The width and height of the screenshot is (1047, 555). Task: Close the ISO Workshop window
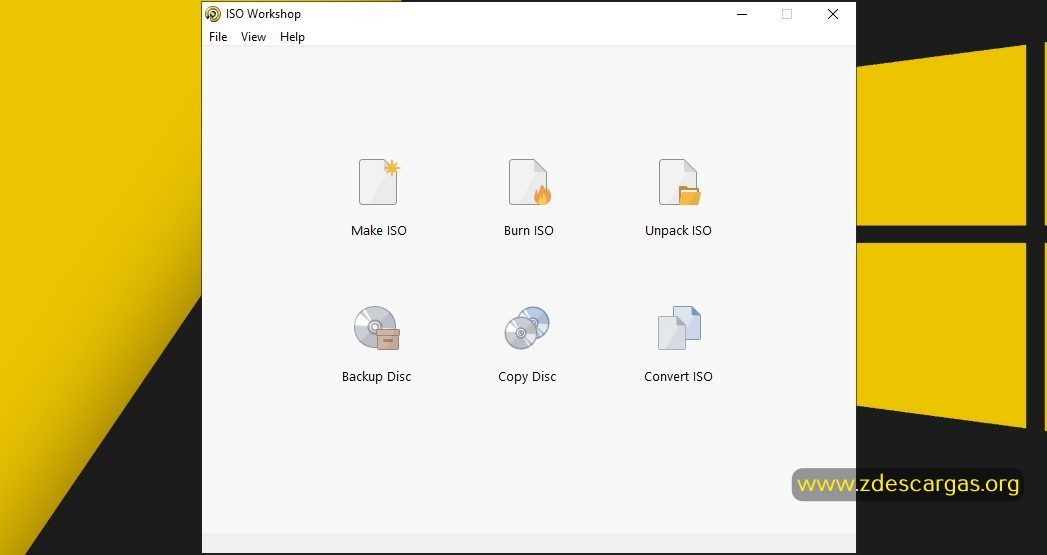[833, 14]
